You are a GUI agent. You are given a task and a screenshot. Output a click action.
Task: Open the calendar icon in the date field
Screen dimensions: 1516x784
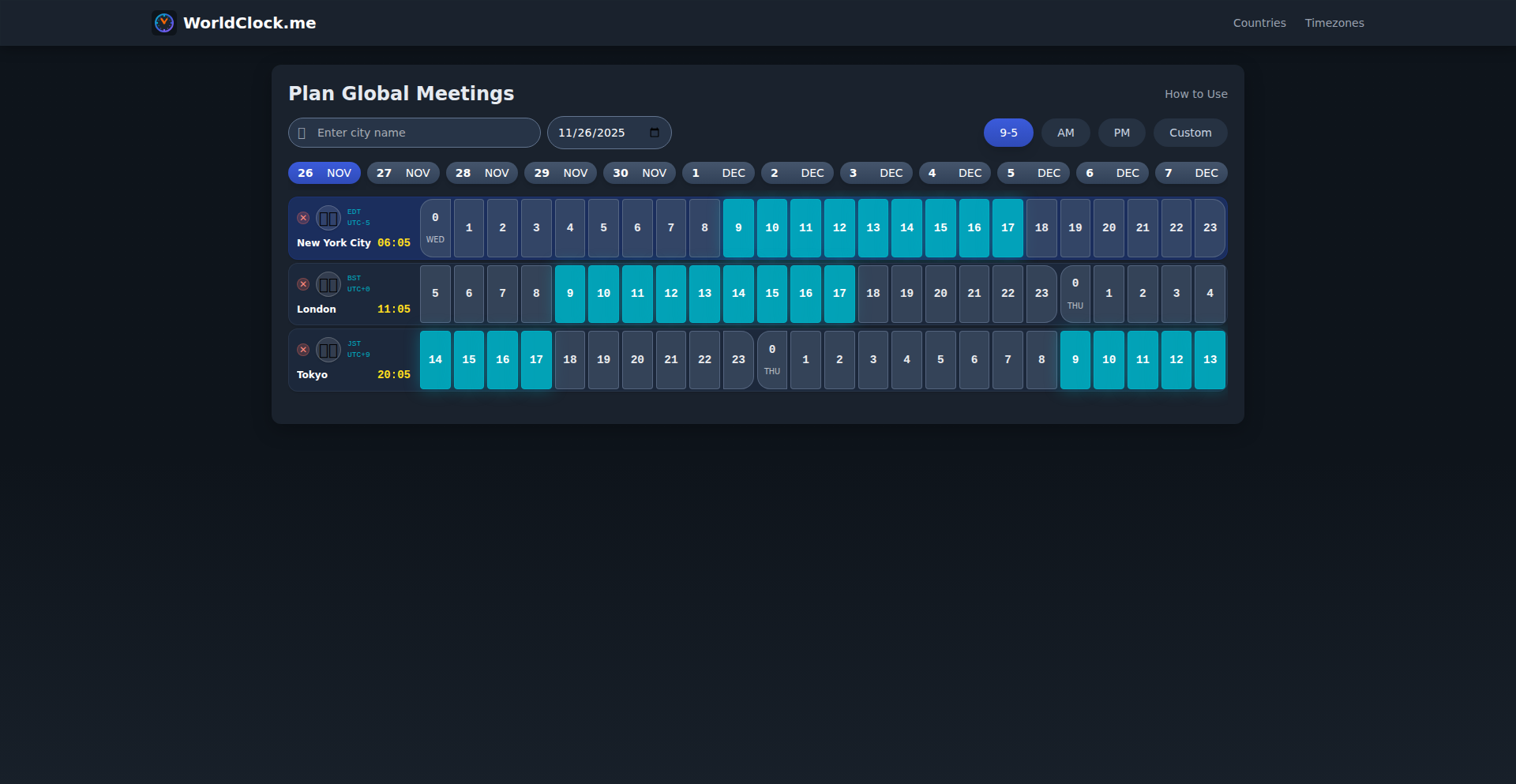click(655, 133)
